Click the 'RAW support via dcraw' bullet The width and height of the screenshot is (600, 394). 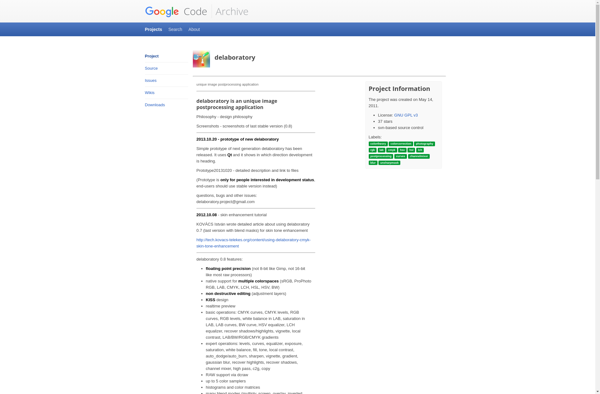tap(227, 375)
